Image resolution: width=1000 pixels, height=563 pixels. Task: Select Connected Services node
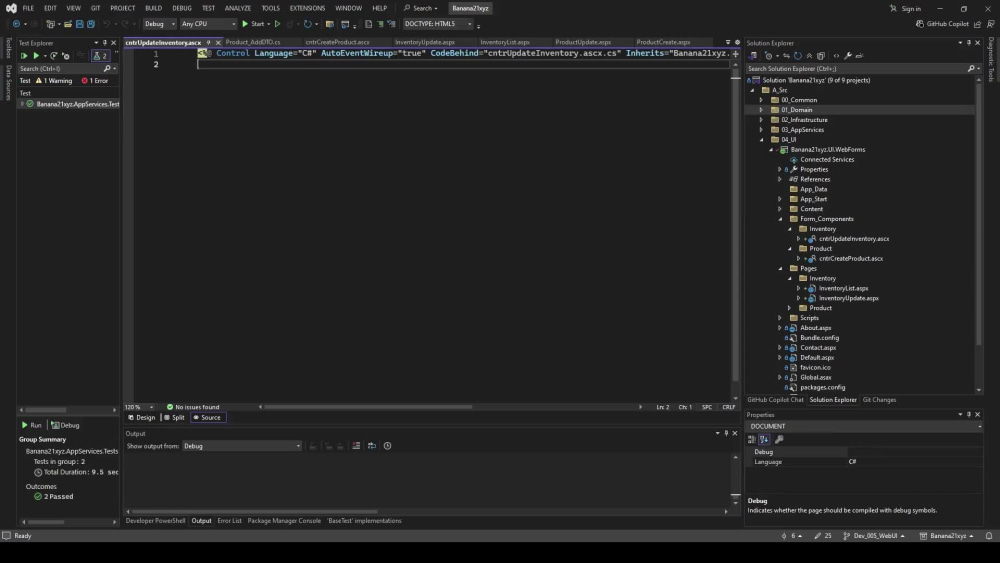[x=827, y=159]
